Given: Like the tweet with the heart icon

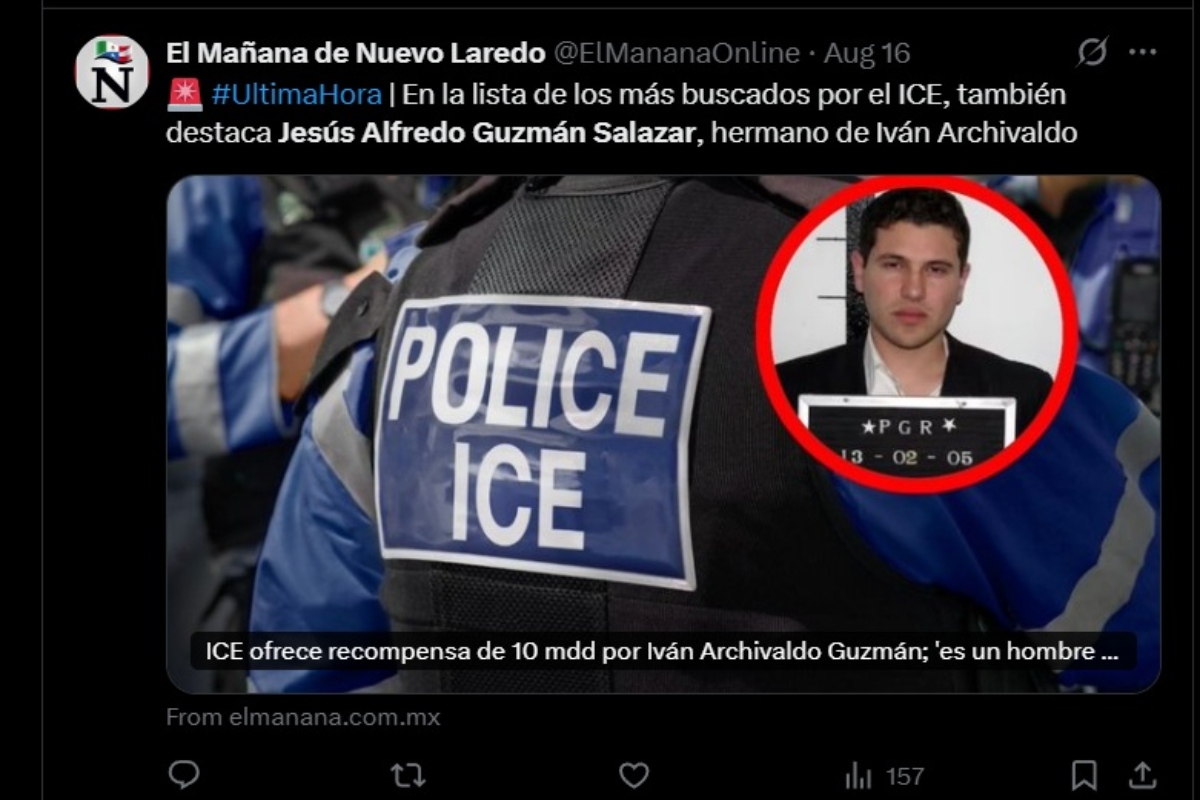Looking at the screenshot, I should point(634,774).
